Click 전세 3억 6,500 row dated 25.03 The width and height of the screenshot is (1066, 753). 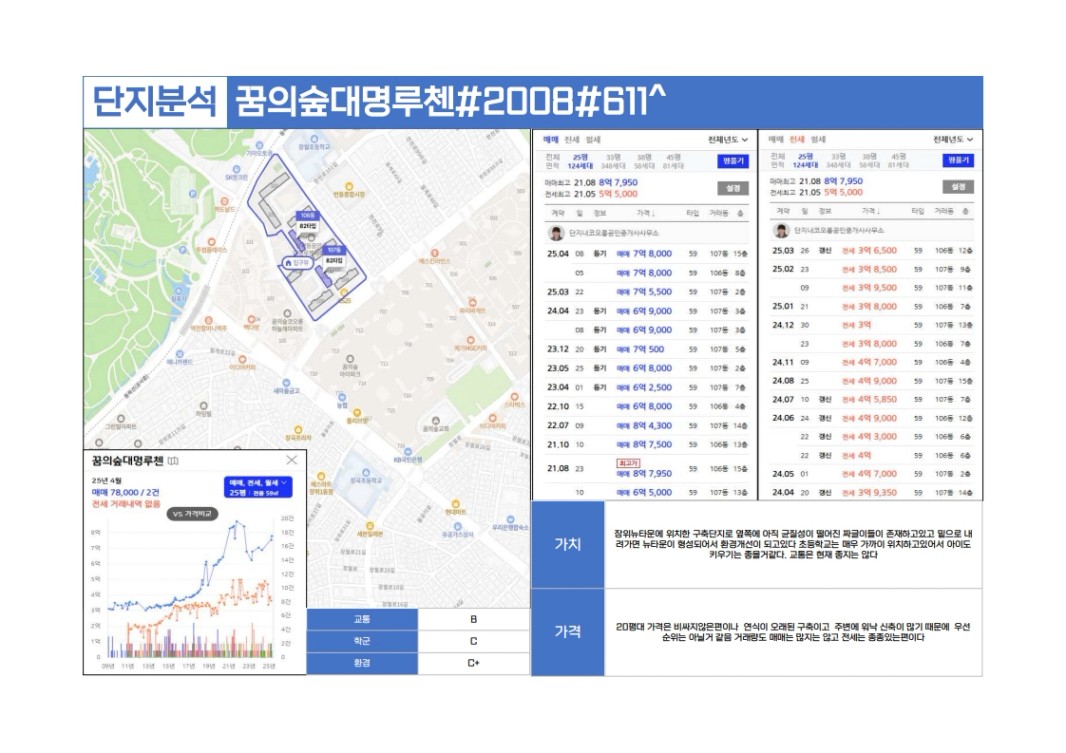(x=872, y=250)
